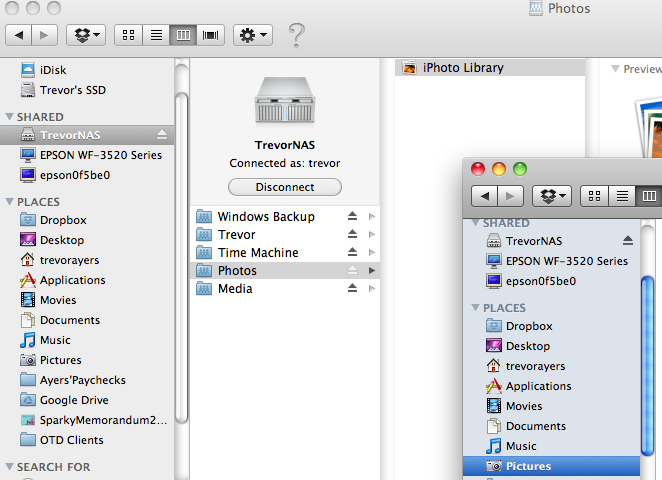Collapse the SHARED section in the Photos window sidebar
Screen dimensions: 662x480
click(9, 117)
